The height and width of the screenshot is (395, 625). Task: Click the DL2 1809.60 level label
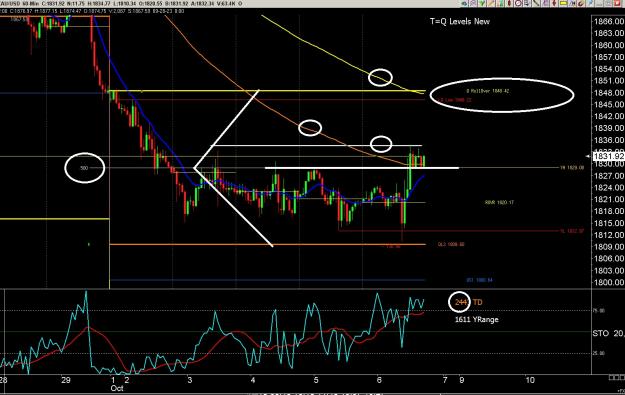click(451, 244)
